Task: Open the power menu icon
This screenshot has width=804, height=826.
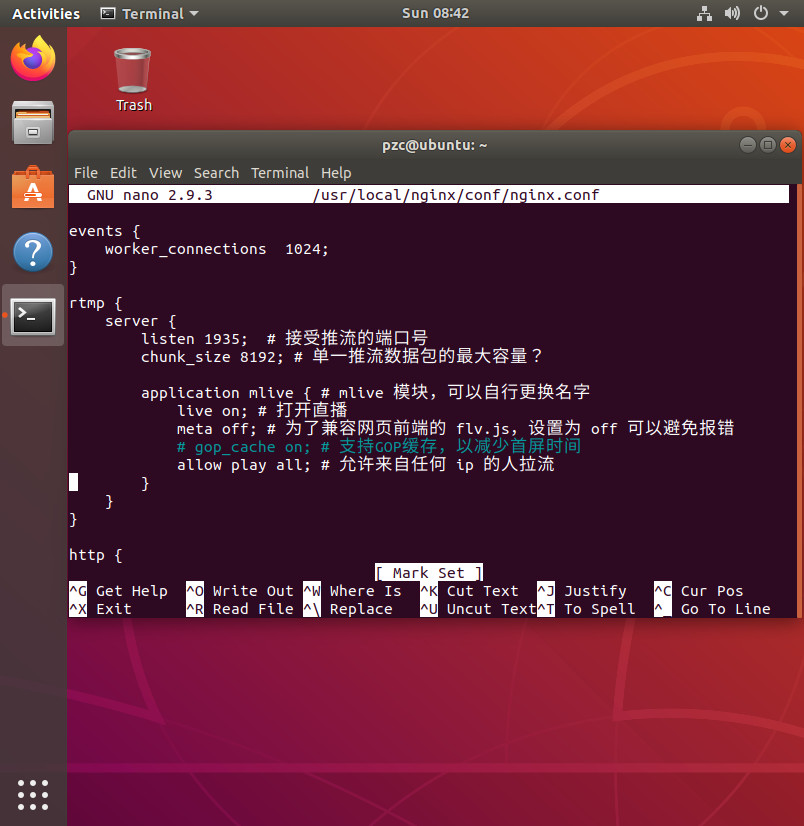Action: point(760,13)
